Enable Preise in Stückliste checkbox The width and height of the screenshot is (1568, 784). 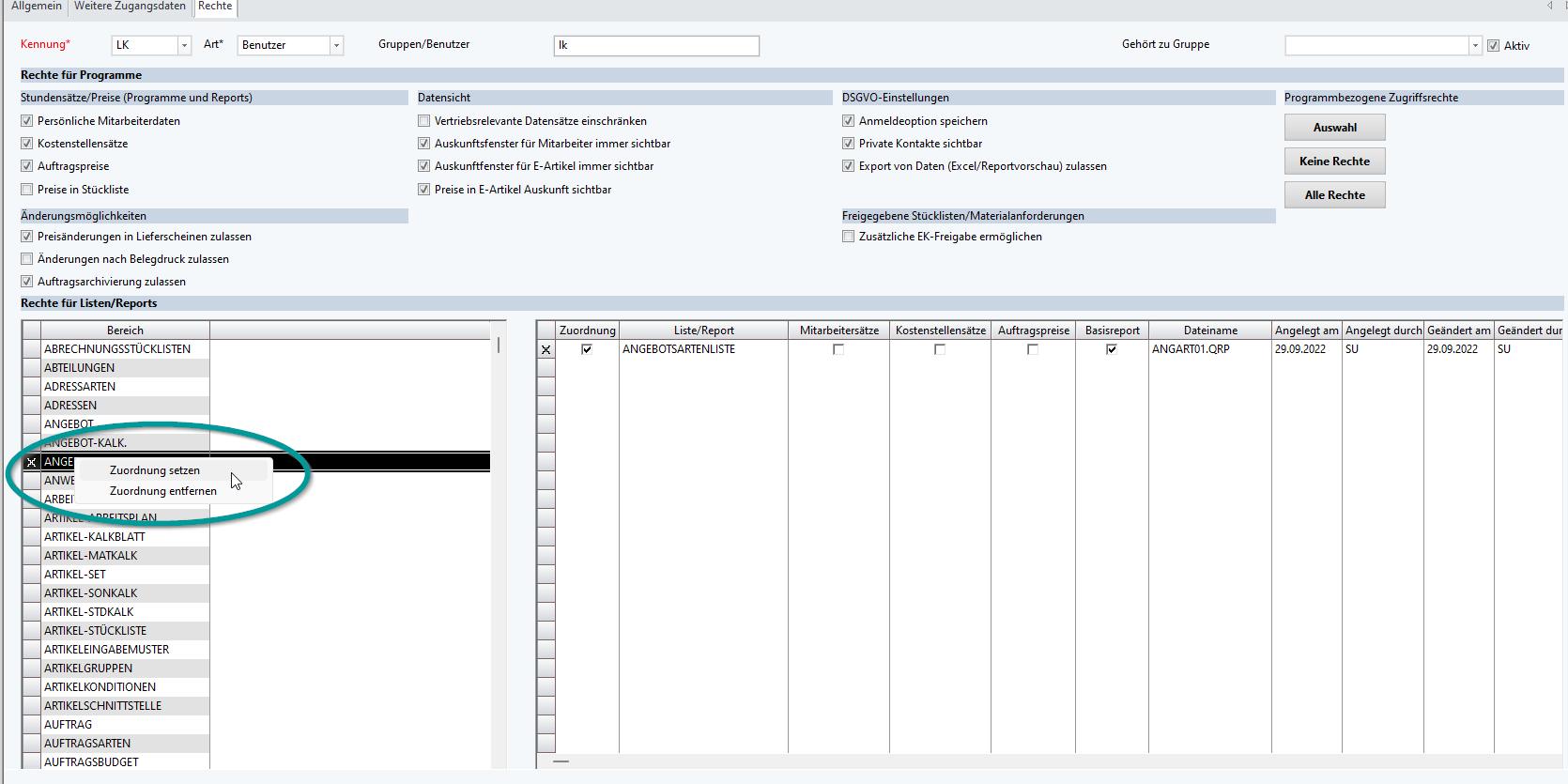(x=27, y=190)
